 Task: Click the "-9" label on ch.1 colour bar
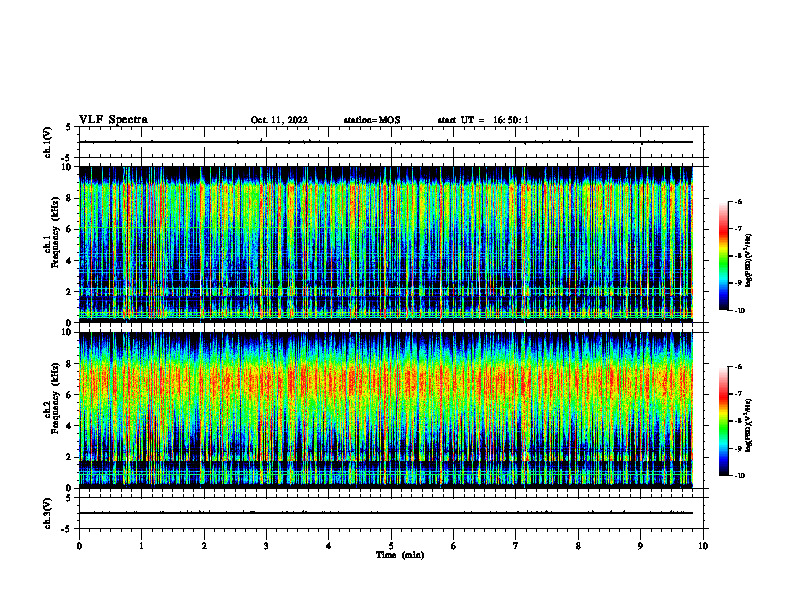tap(738, 283)
